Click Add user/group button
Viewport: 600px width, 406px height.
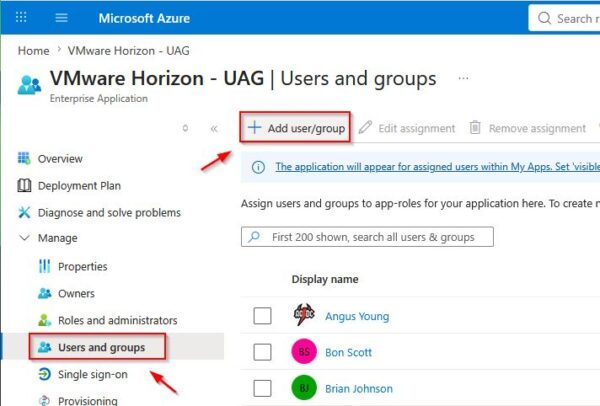click(x=295, y=127)
